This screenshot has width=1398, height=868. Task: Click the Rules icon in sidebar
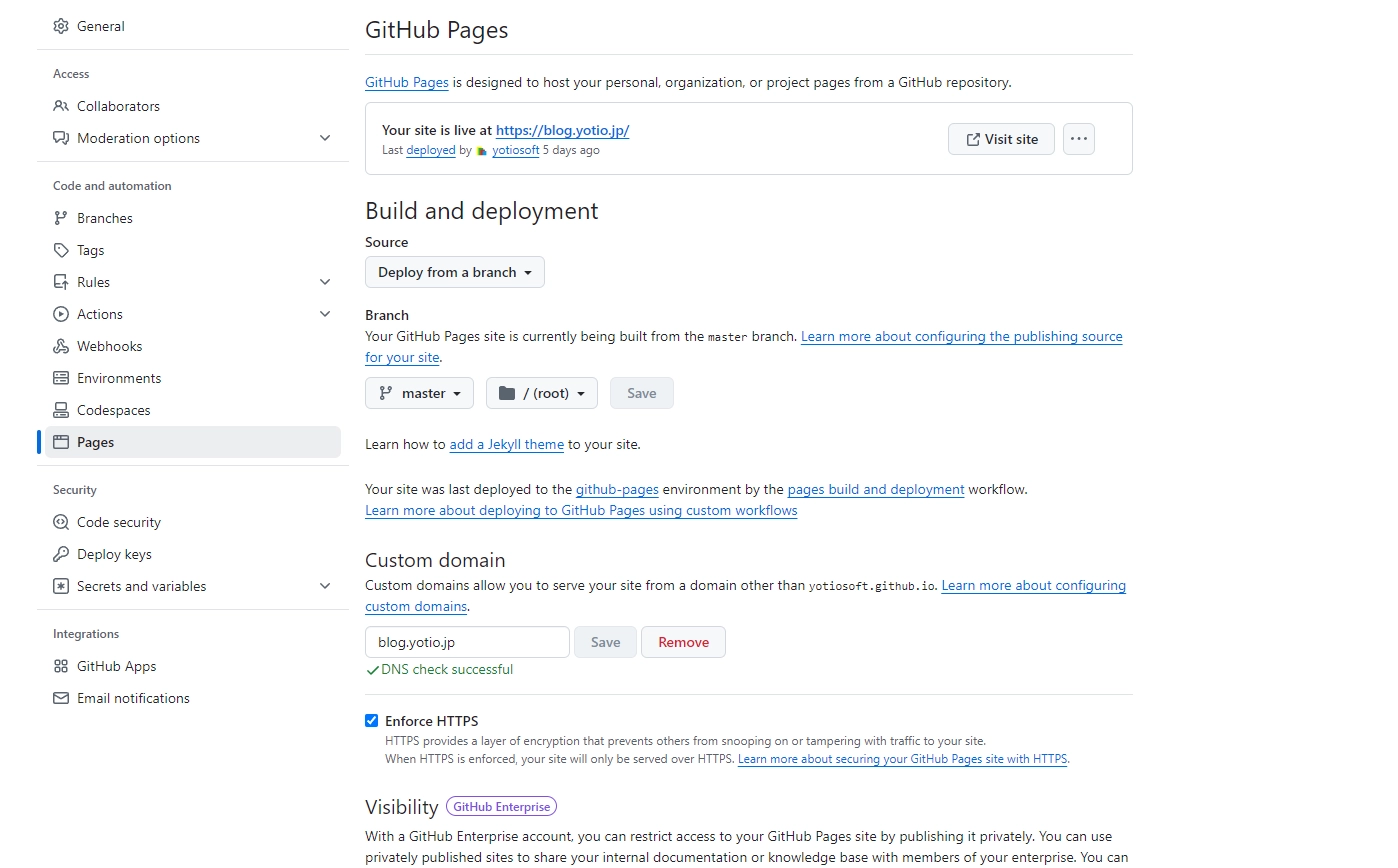(61, 282)
